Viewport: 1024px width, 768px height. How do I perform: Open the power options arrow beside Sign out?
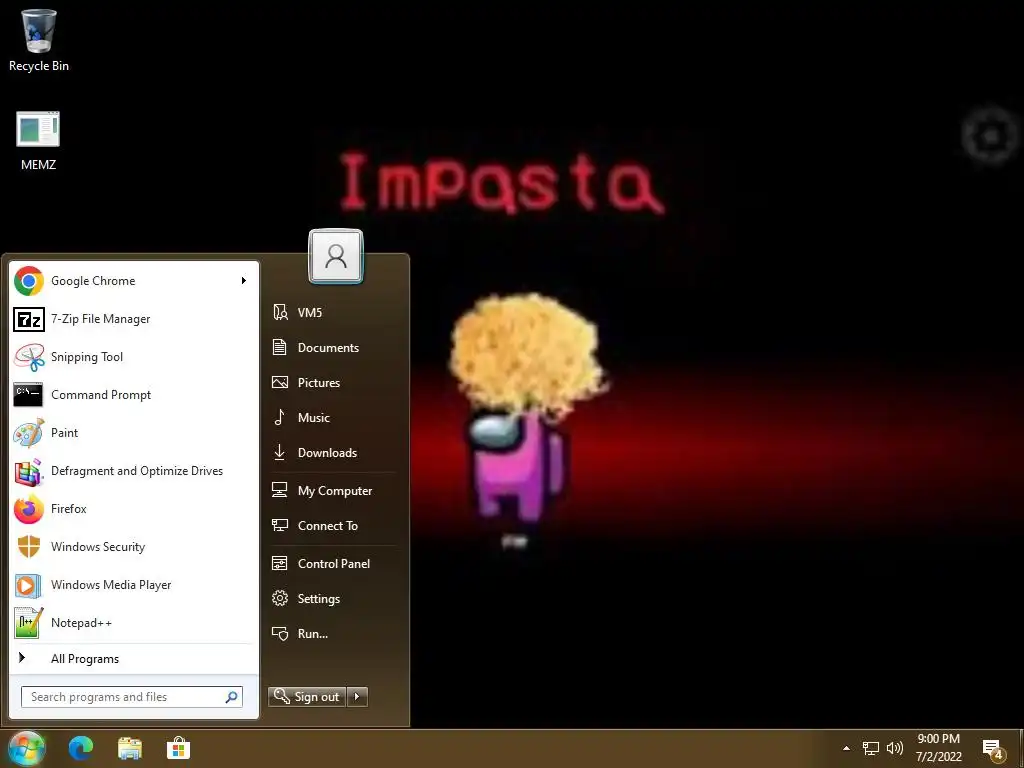coord(357,697)
